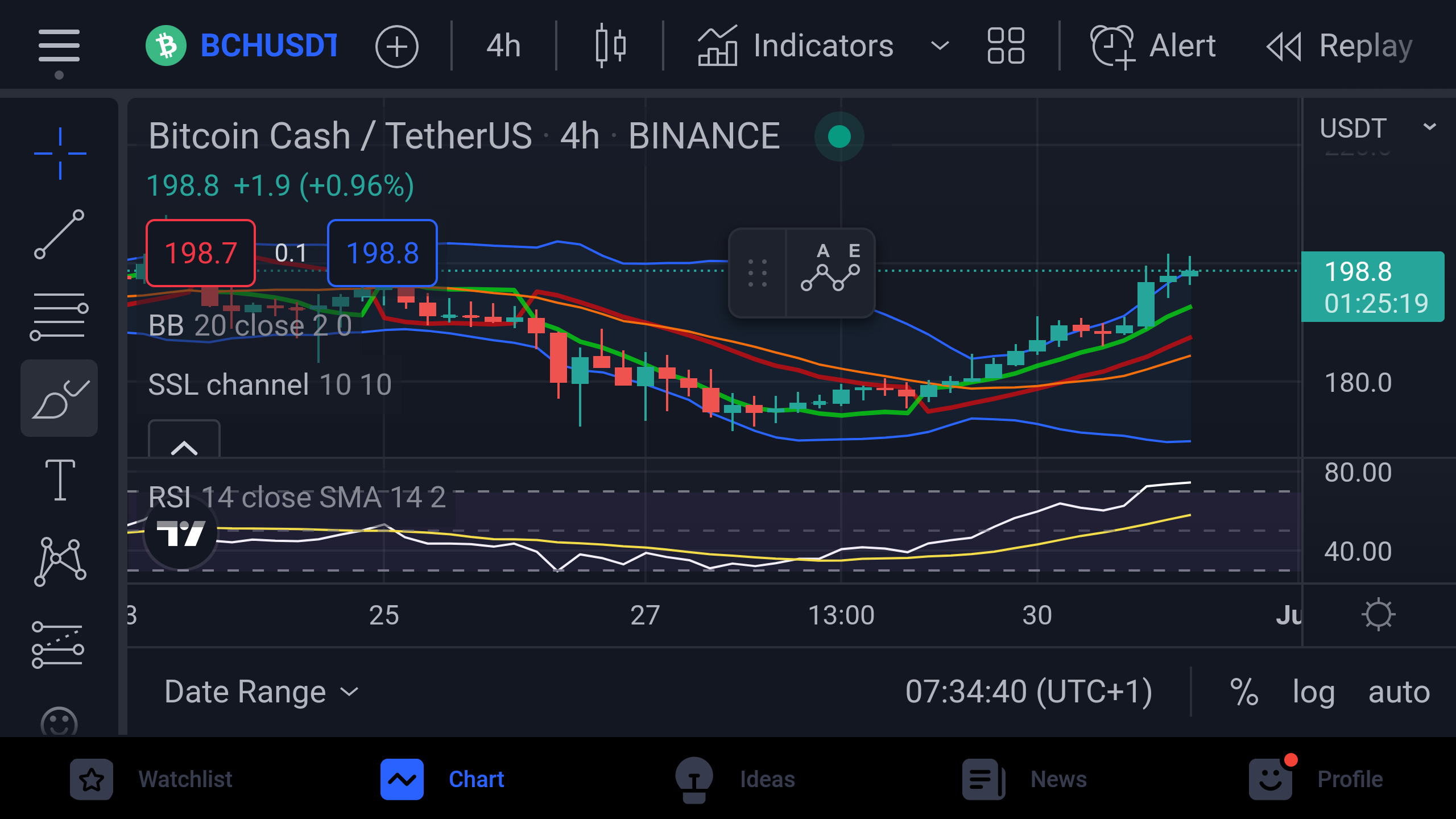Viewport: 1456px width, 819px height.
Task: Toggle log scale mode
Action: pyautogui.click(x=1313, y=693)
